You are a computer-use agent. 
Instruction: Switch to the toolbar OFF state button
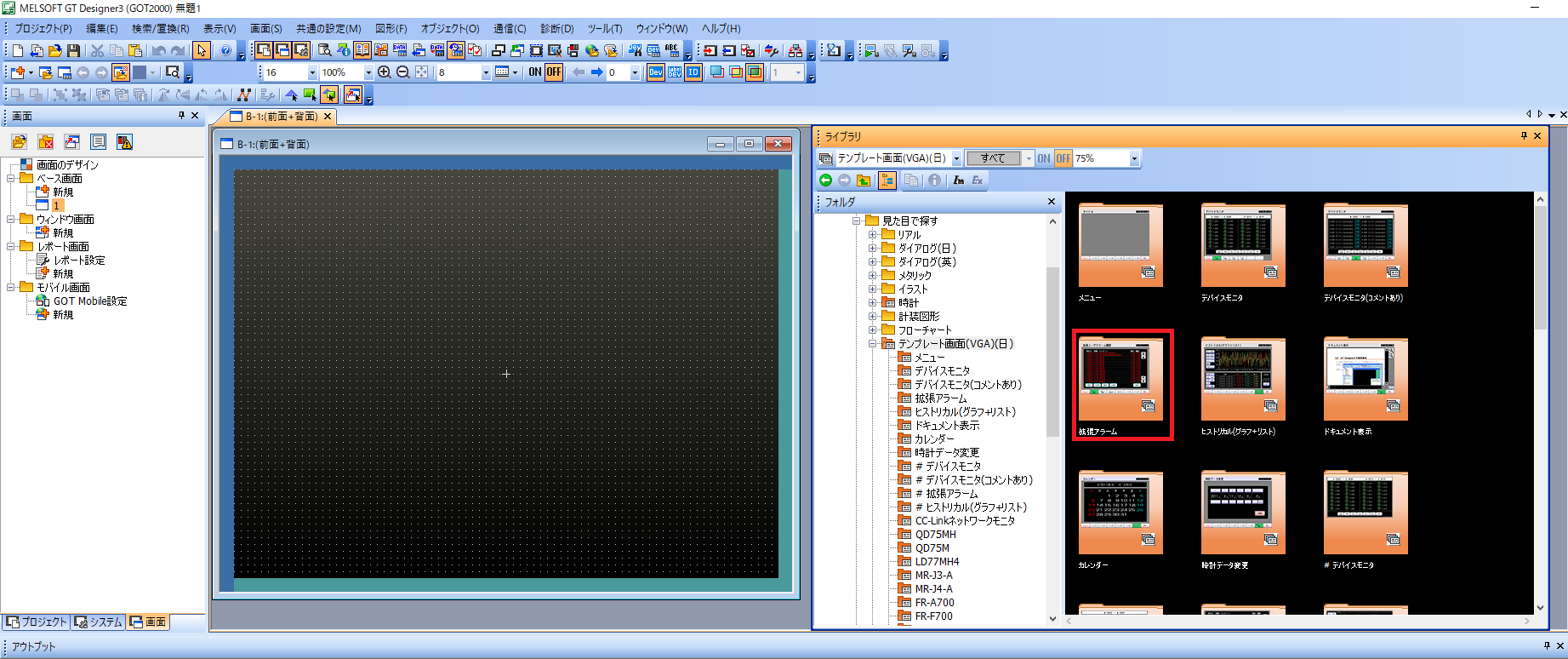553,72
